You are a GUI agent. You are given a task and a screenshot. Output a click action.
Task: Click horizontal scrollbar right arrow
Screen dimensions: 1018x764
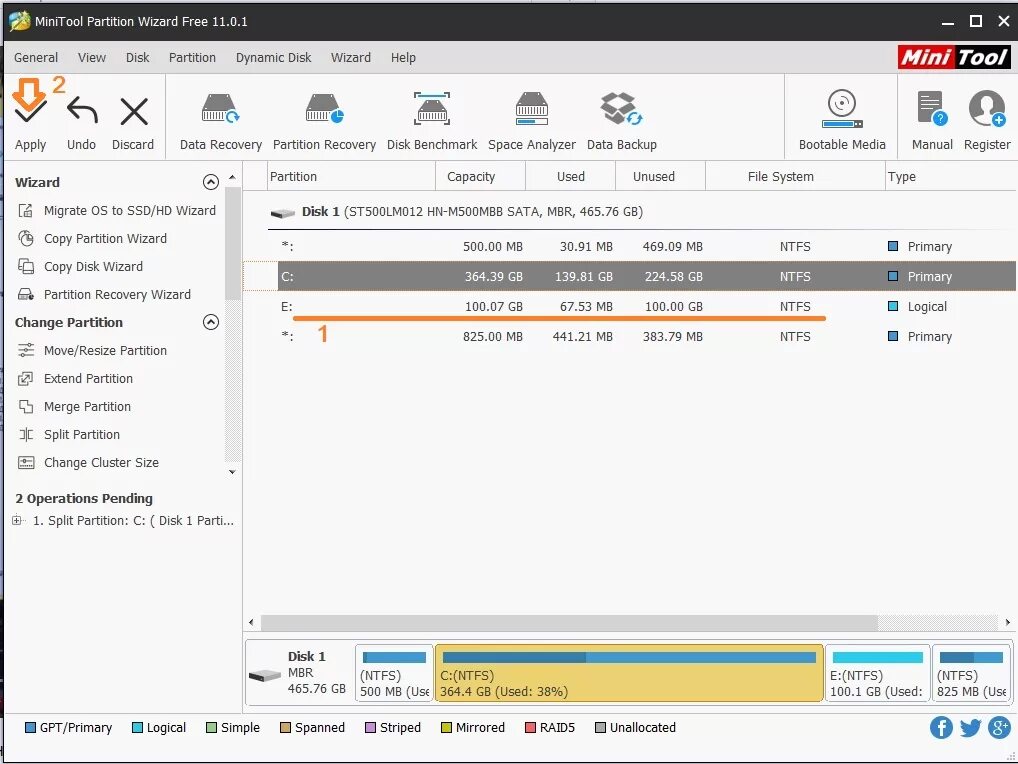tap(1008, 622)
